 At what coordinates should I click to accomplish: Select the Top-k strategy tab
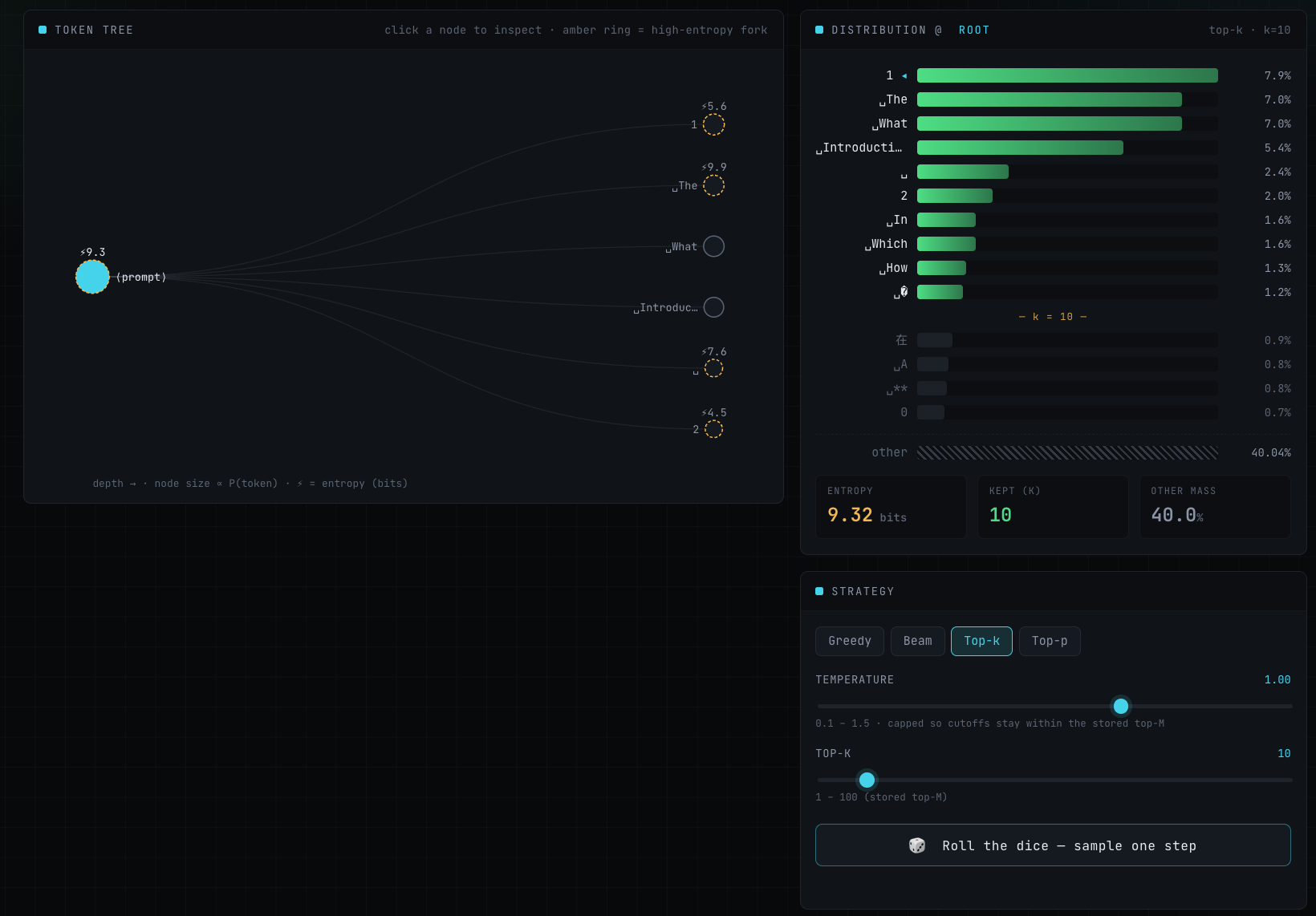point(981,641)
